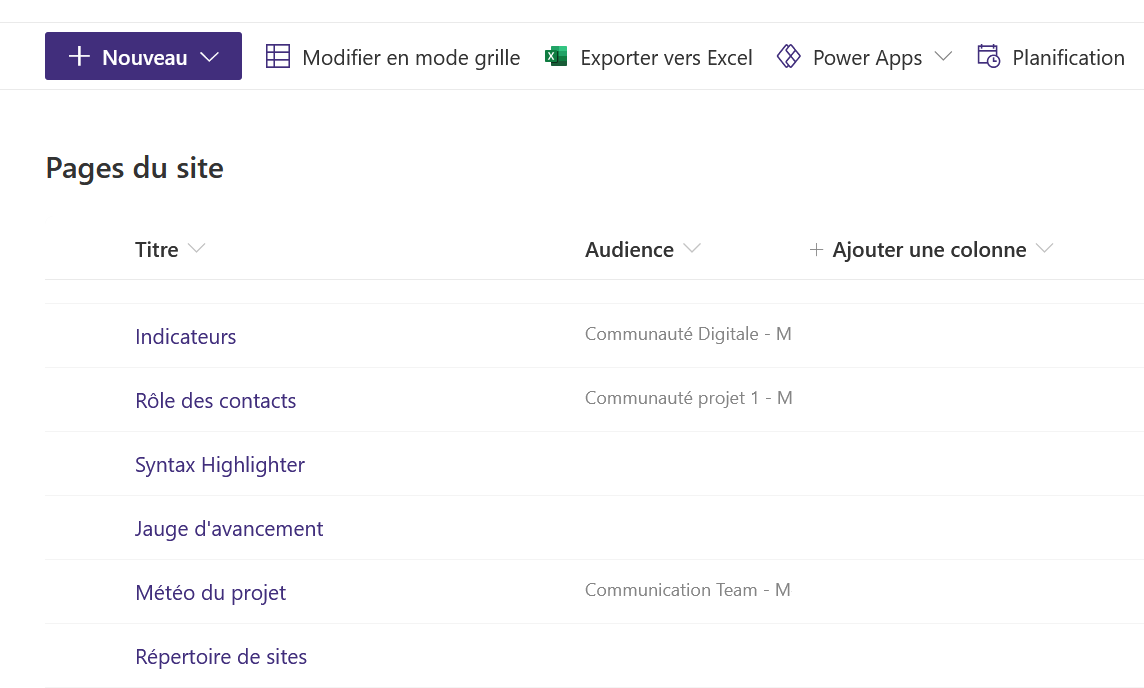
Task: Open the Répertoire de sites page
Action: (220, 657)
